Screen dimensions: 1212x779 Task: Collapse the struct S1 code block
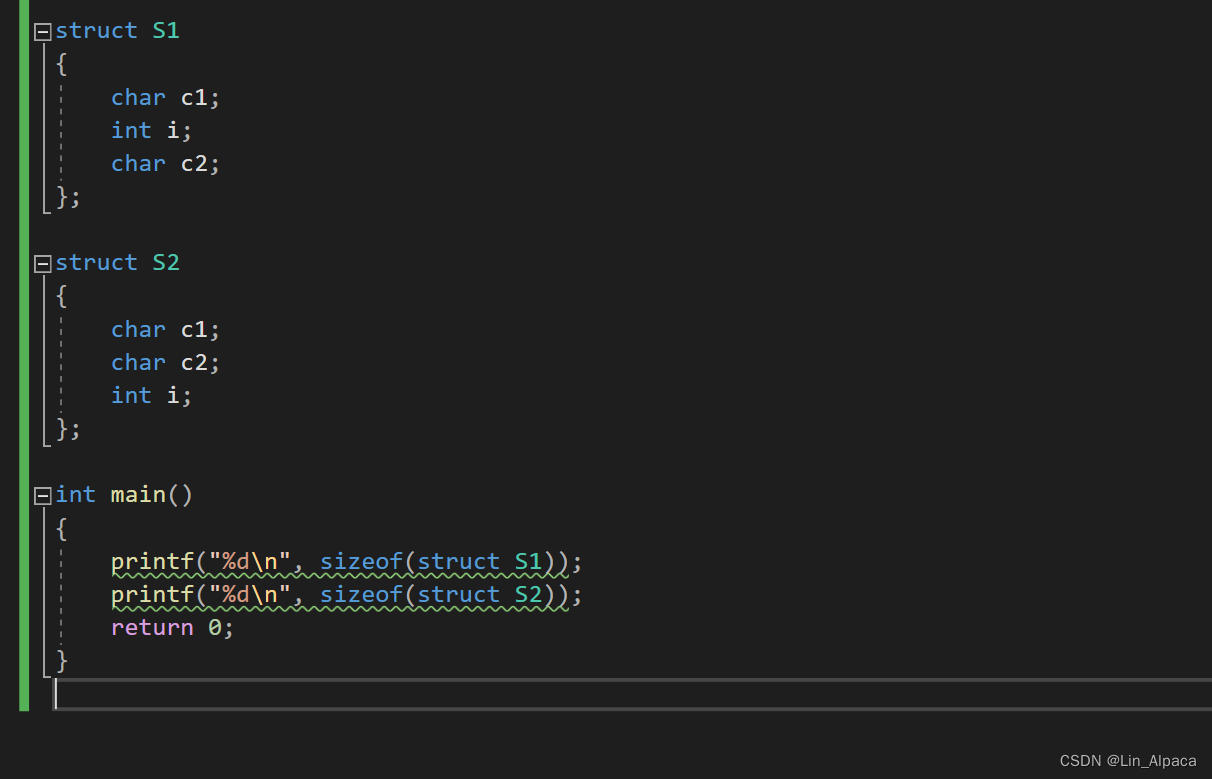click(x=42, y=32)
